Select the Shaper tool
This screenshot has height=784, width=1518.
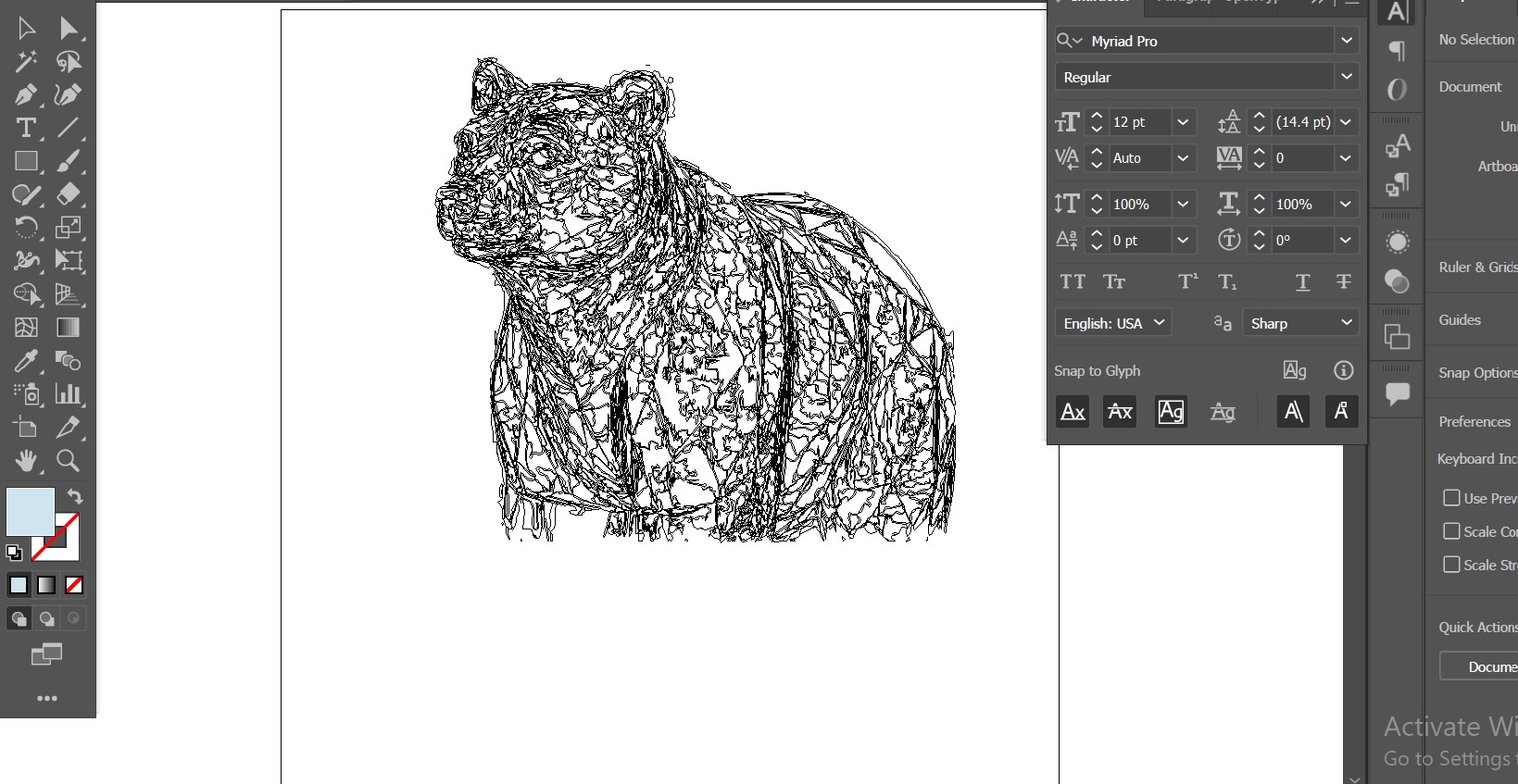tap(26, 194)
